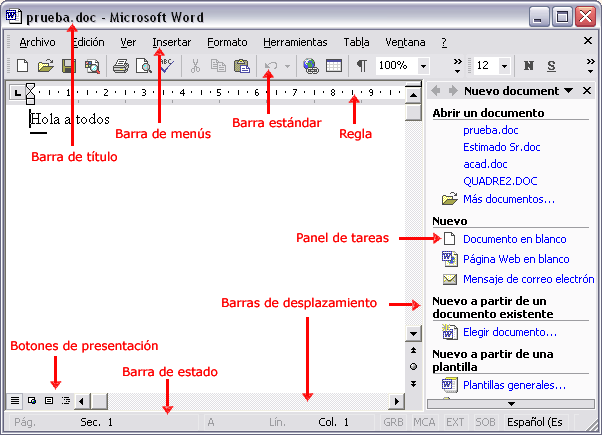The height and width of the screenshot is (435, 602).
Task: Switch to Outline view button
Action: click(x=66, y=401)
